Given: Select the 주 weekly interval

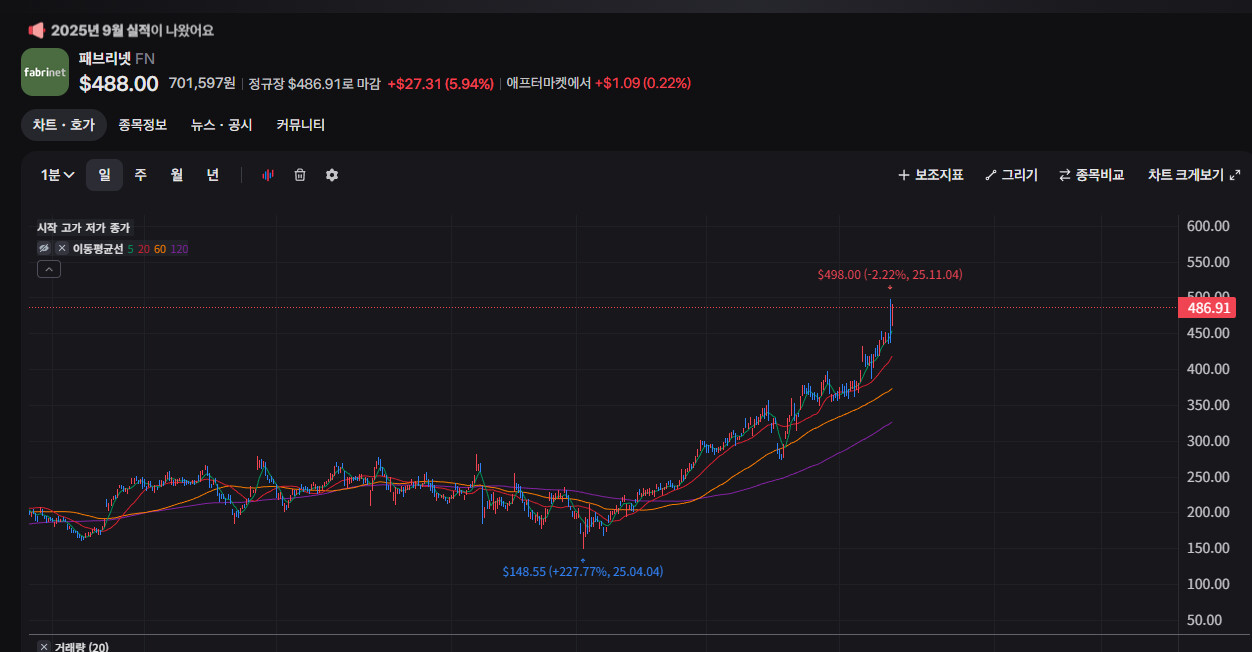Looking at the screenshot, I should (x=141, y=175).
